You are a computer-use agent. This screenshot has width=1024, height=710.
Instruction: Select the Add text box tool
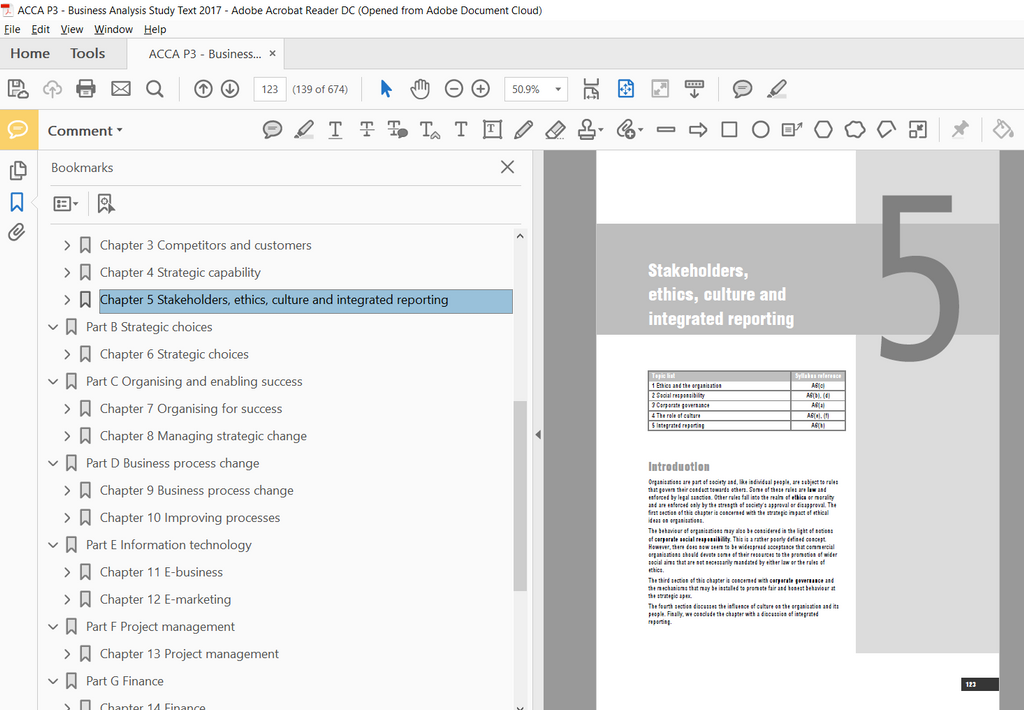[x=492, y=130]
